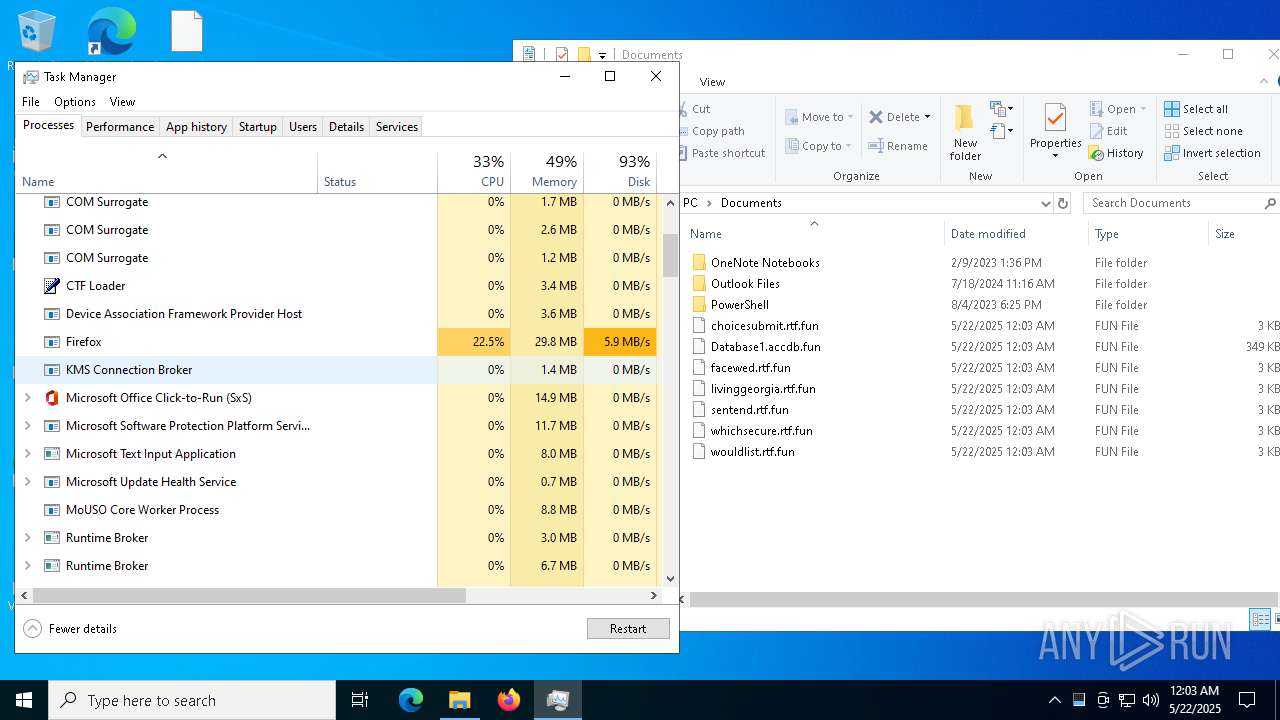Expand Microsoft Text Input Application row

27,454
